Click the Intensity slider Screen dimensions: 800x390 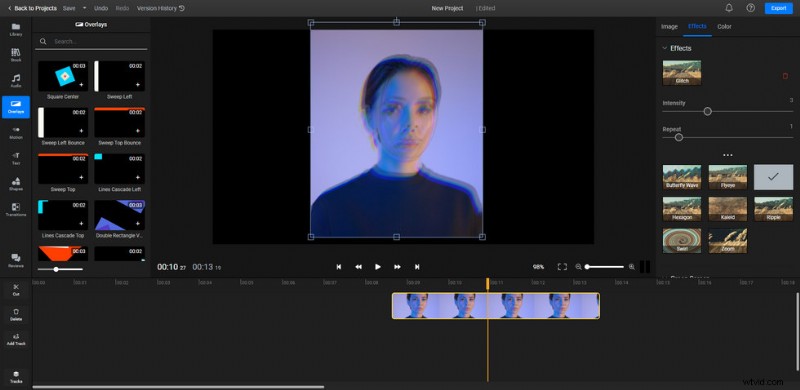[x=728, y=111]
